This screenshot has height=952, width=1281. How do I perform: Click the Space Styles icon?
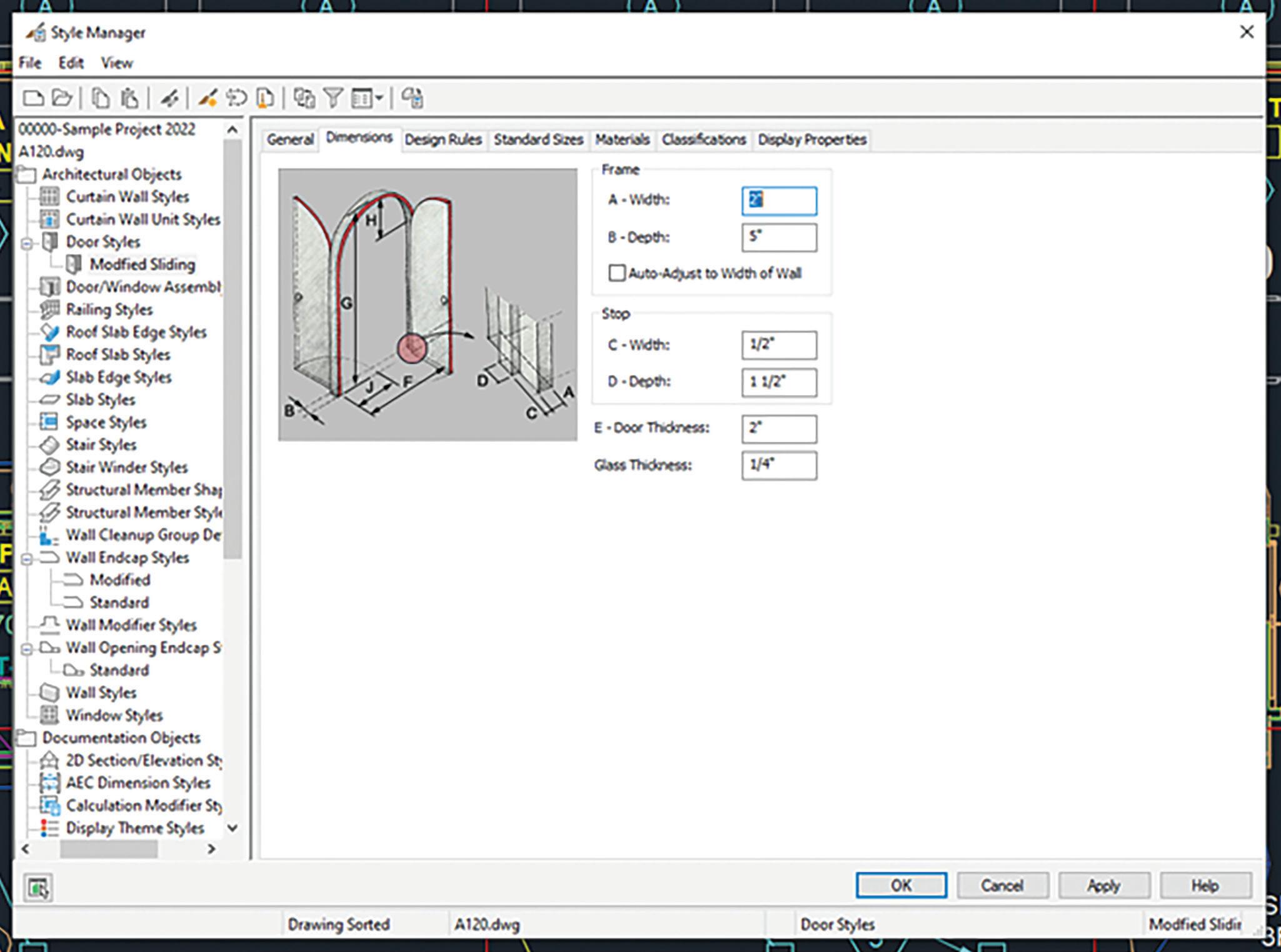coord(49,422)
